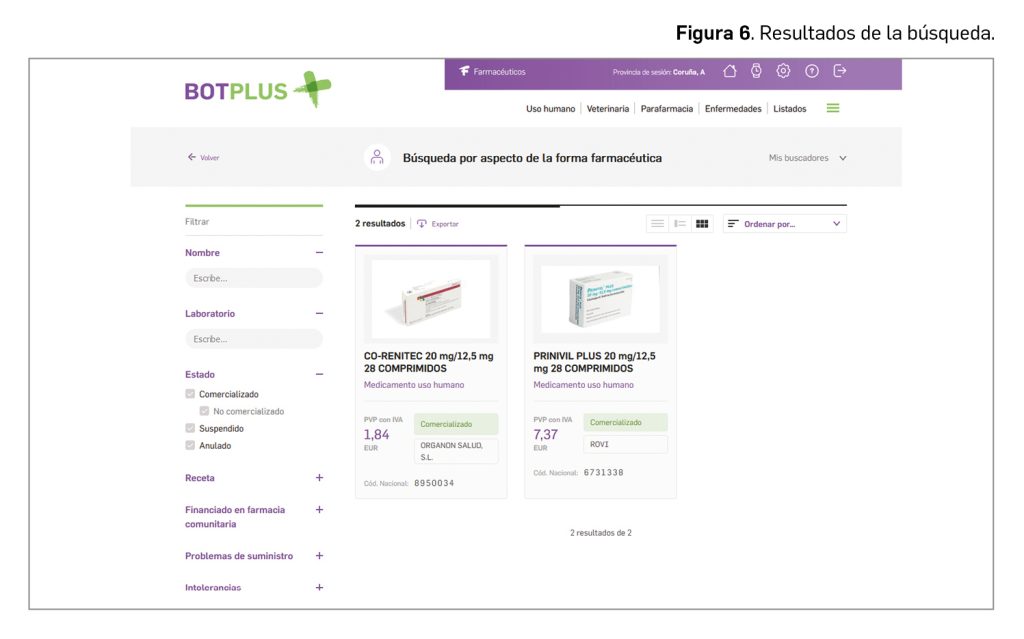
Task: Switch to grid view layout
Action: click(x=702, y=224)
